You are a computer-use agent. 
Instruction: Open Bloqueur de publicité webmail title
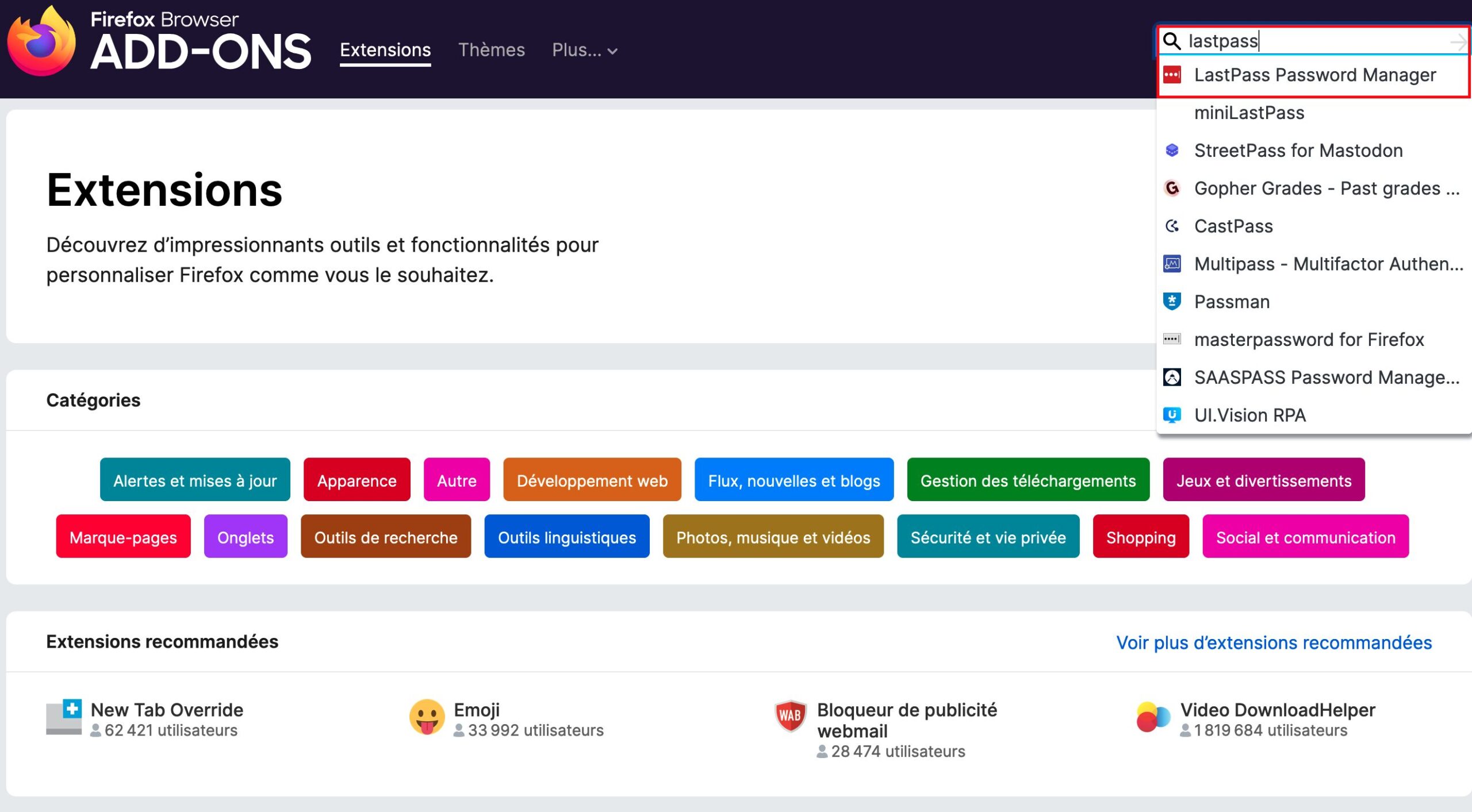pyautogui.click(x=907, y=721)
